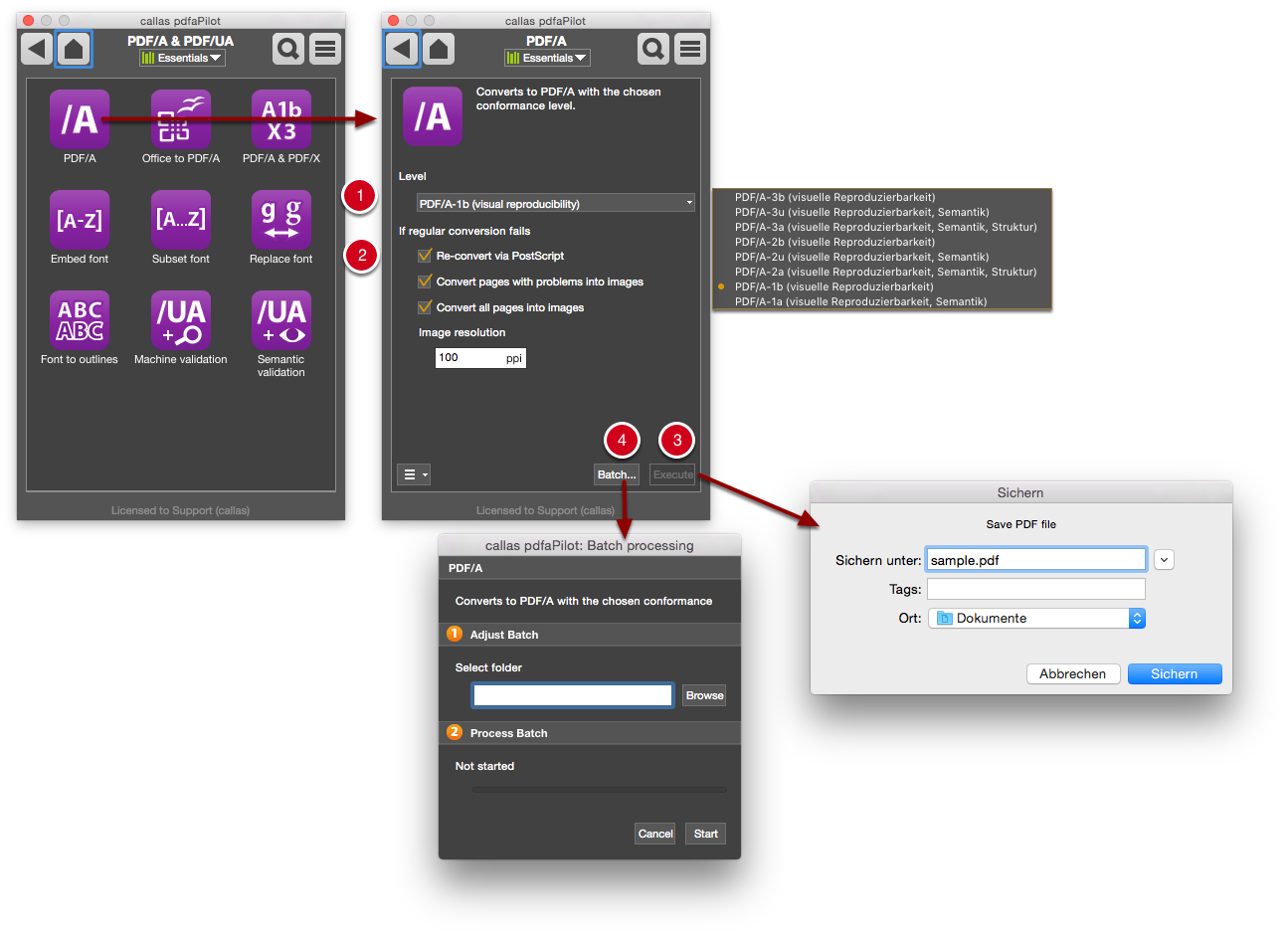Click 'If regular conversion fails' label
The width and height of the screenshot is (1288, 939).
point(464,231)
